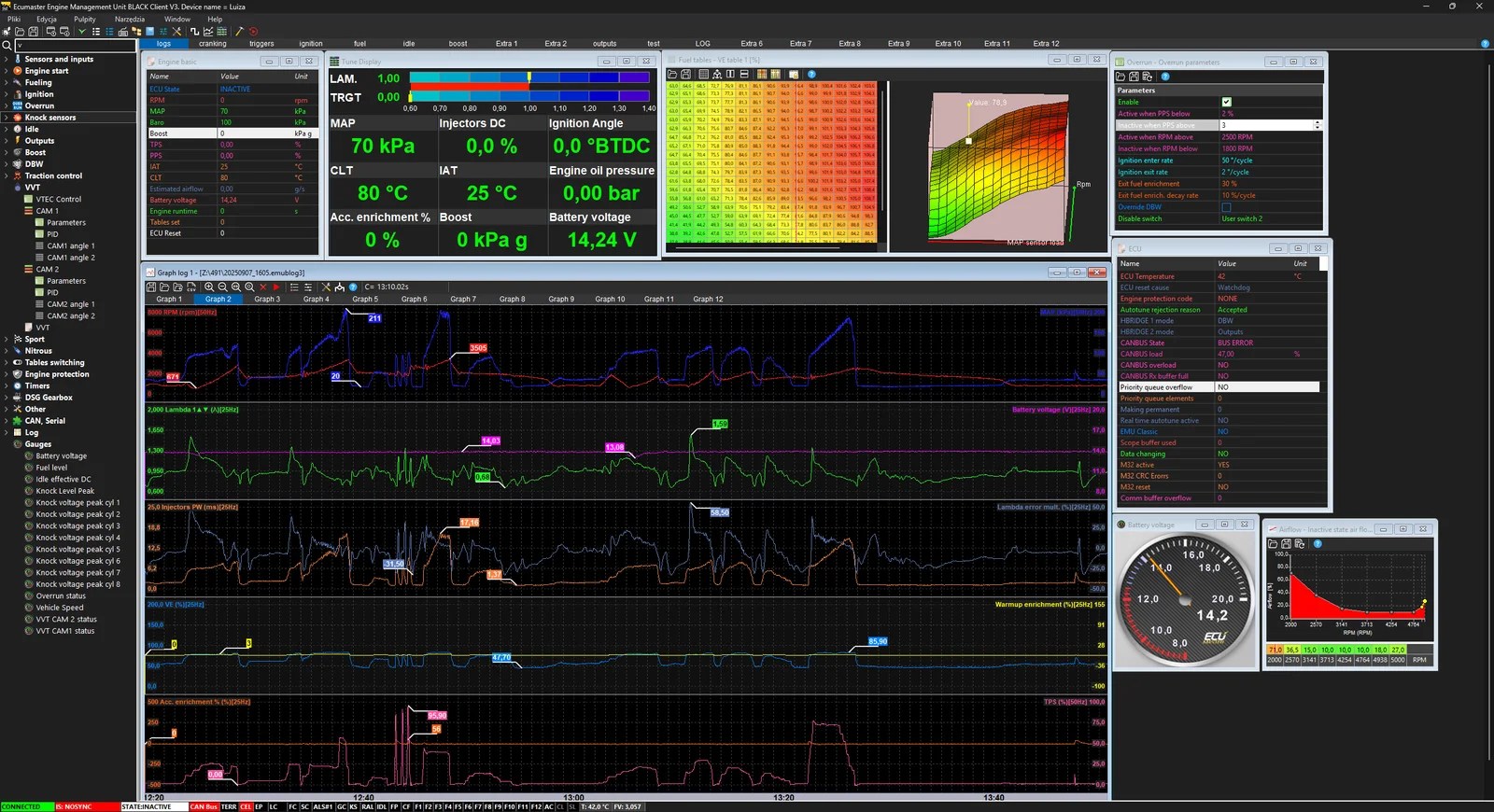The image size is (1494, 812).
Task: Click the yellow marker on lambda bar
Action: tap(529, 76)
